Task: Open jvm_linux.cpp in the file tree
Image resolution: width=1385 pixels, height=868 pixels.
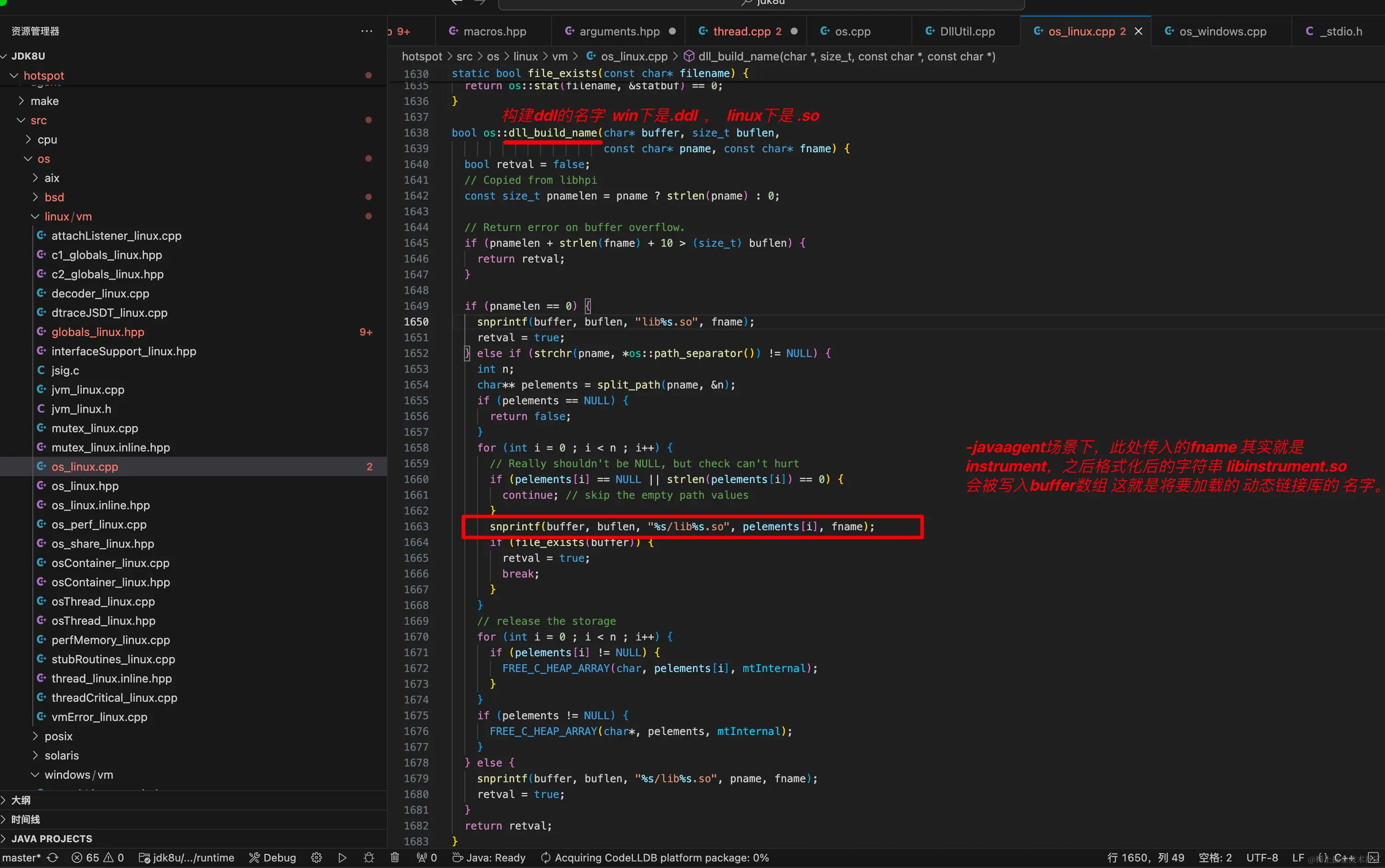Action: (x=88, y=390)
